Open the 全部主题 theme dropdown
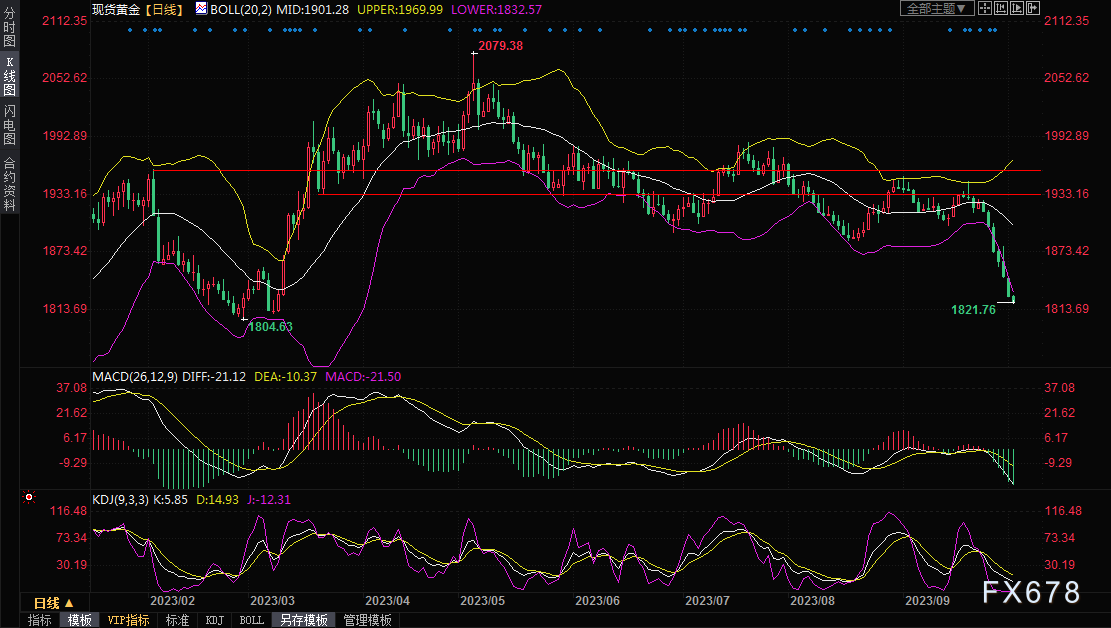Screen dimensions: 1111x628 click(x=937, y=8)
